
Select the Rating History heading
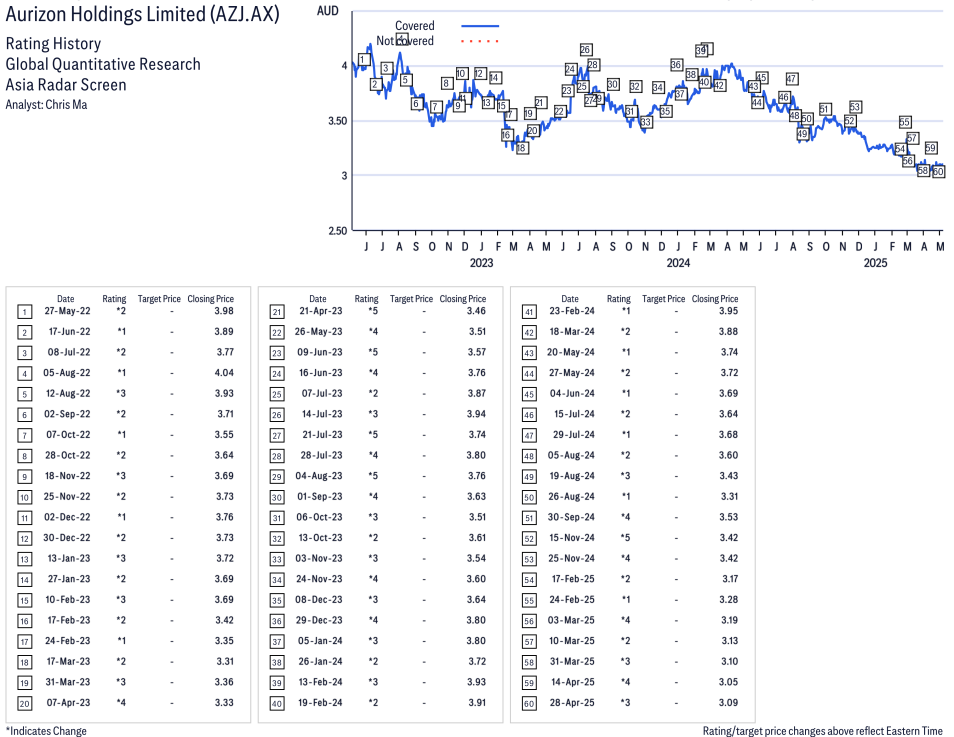[54, 44]
